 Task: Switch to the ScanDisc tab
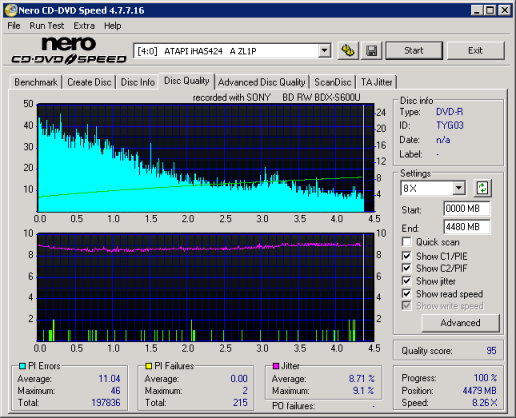click(x=333, y=82)
